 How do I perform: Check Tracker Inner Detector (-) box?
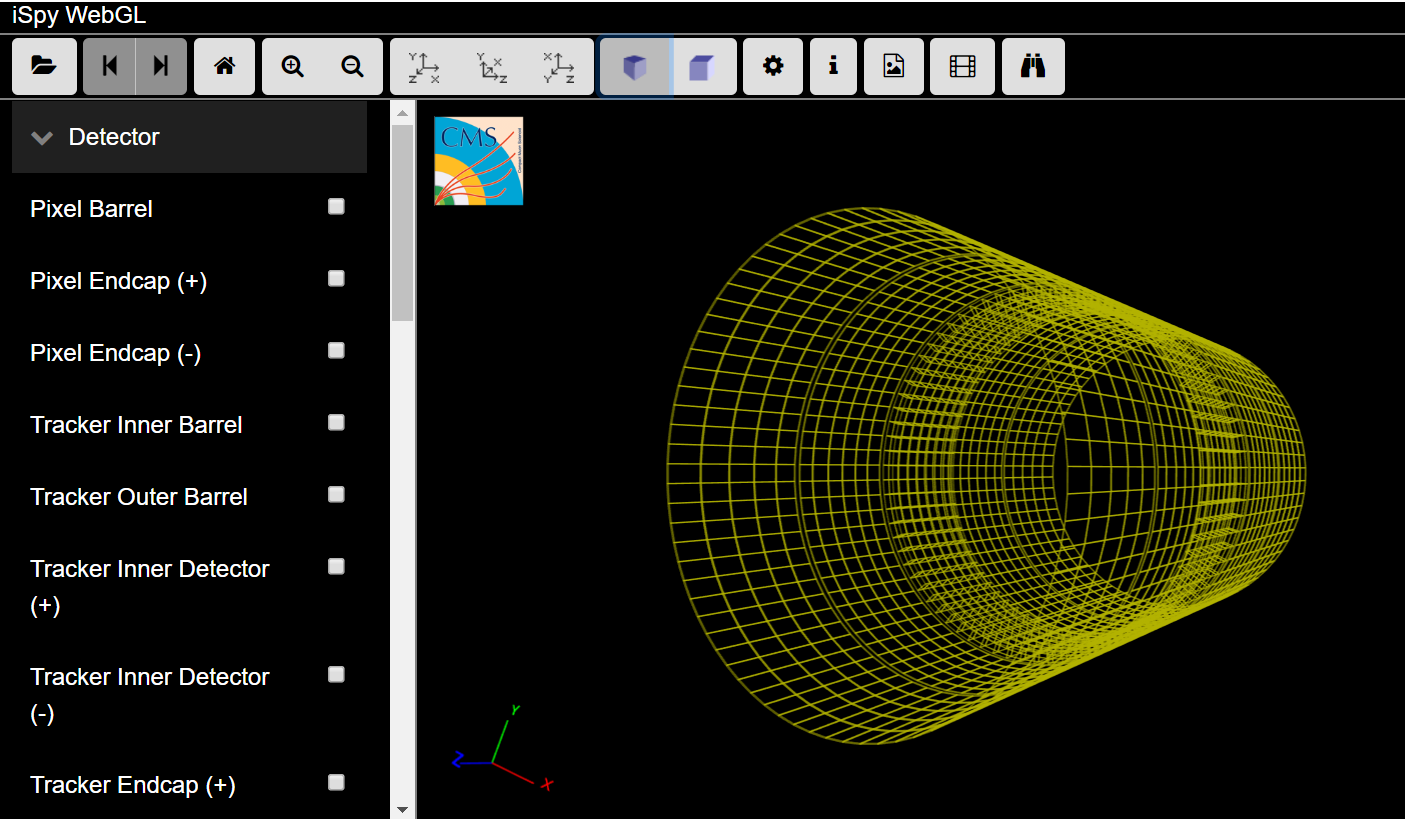(x=337, y=675)
